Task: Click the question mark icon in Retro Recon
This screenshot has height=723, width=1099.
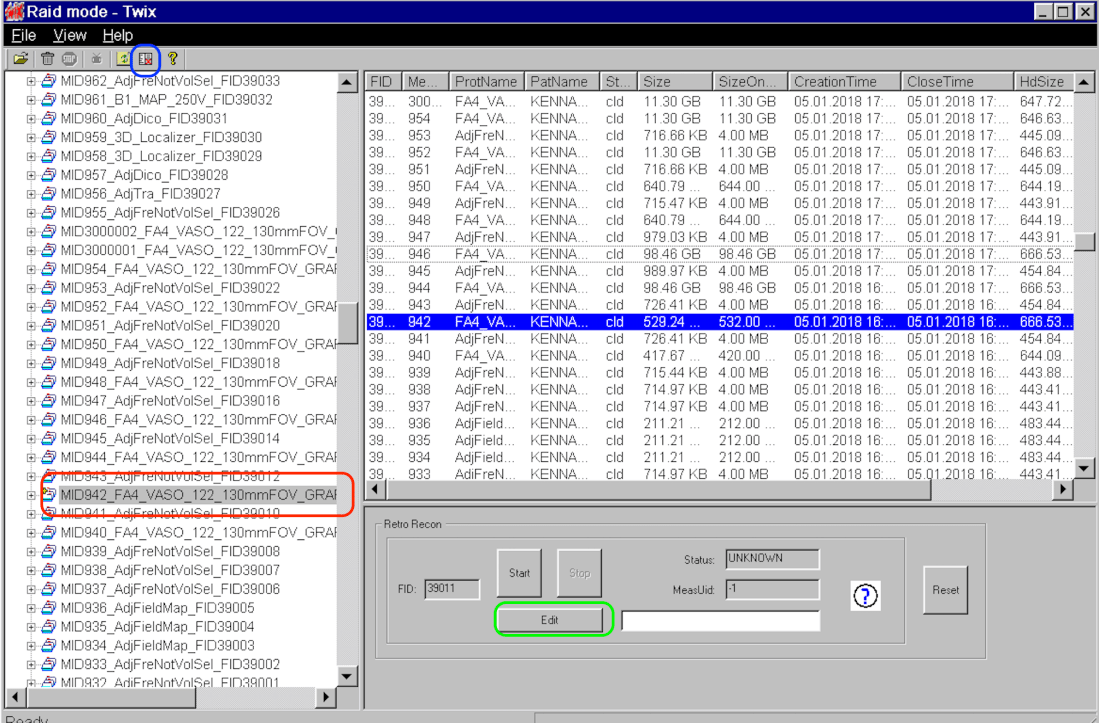Action: [863, 595]
